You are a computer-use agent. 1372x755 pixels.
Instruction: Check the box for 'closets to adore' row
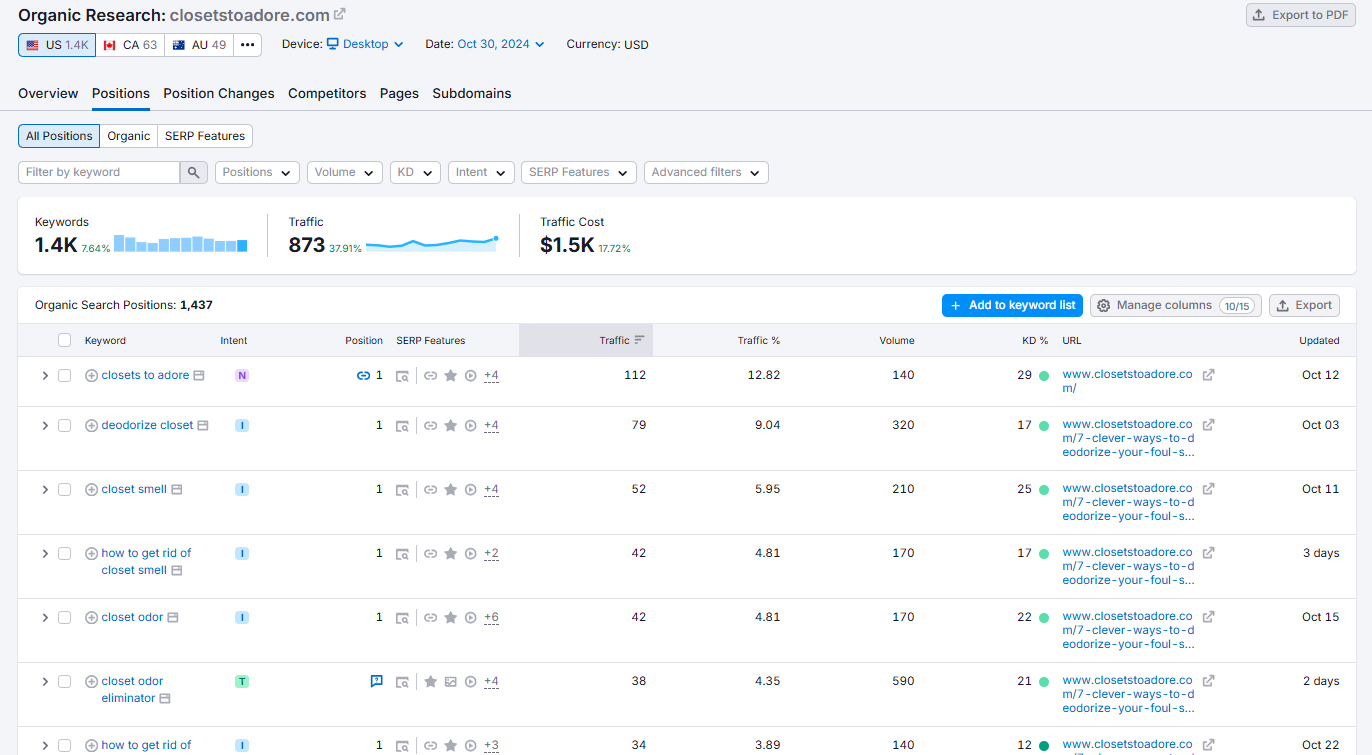pyautogui.click(x=64, y=375)
